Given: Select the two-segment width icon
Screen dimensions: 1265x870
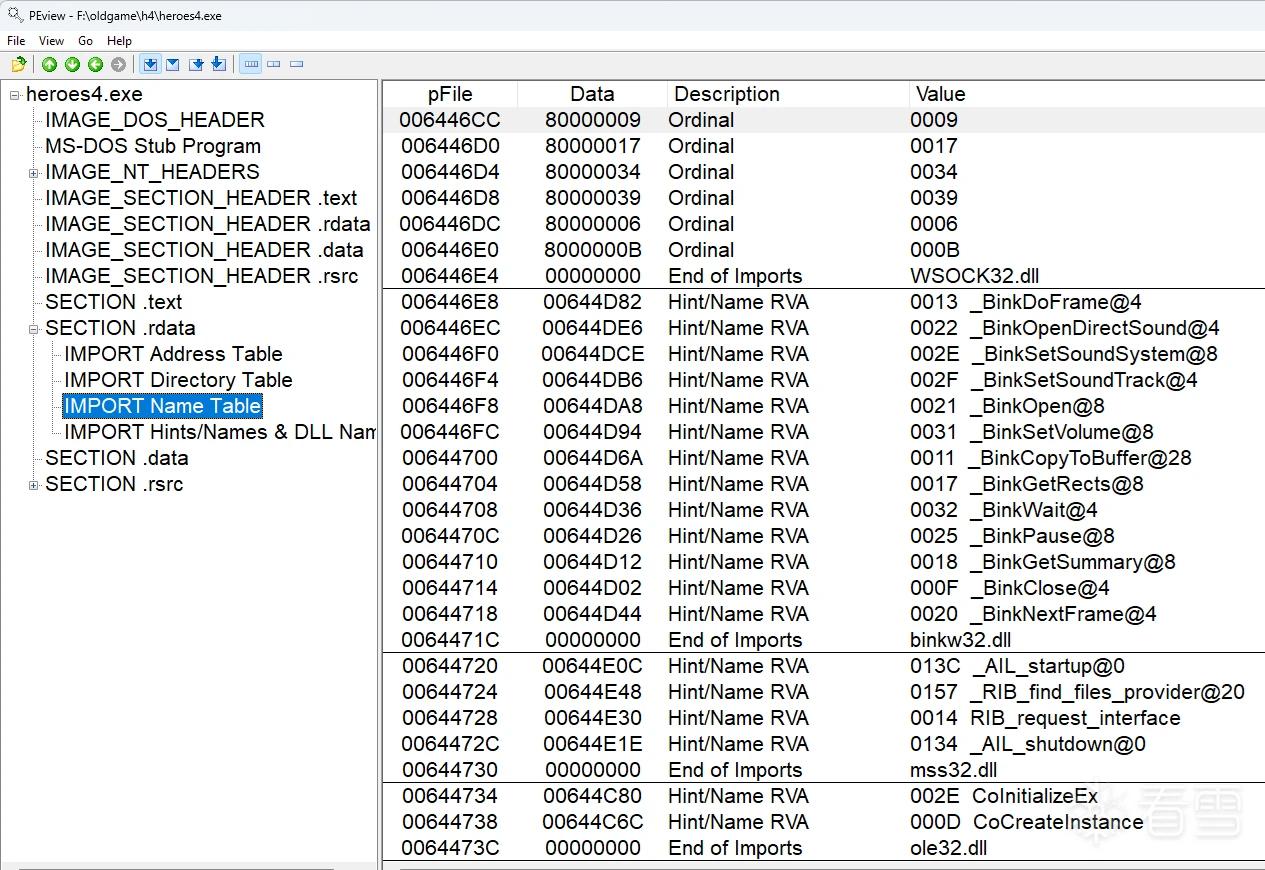Looking at the screenshot, I should pyautogui.click(x=274, y=65).
